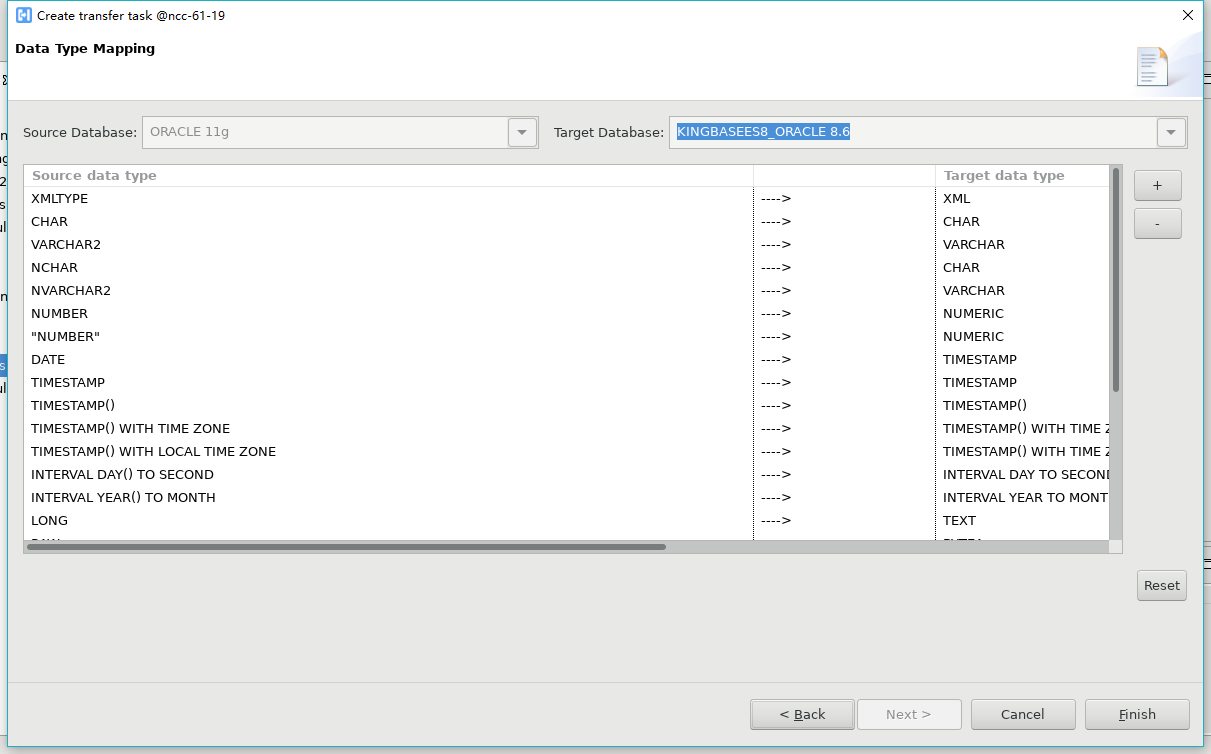
Task: Click the document page icon in header
Action: point(1152,66)
